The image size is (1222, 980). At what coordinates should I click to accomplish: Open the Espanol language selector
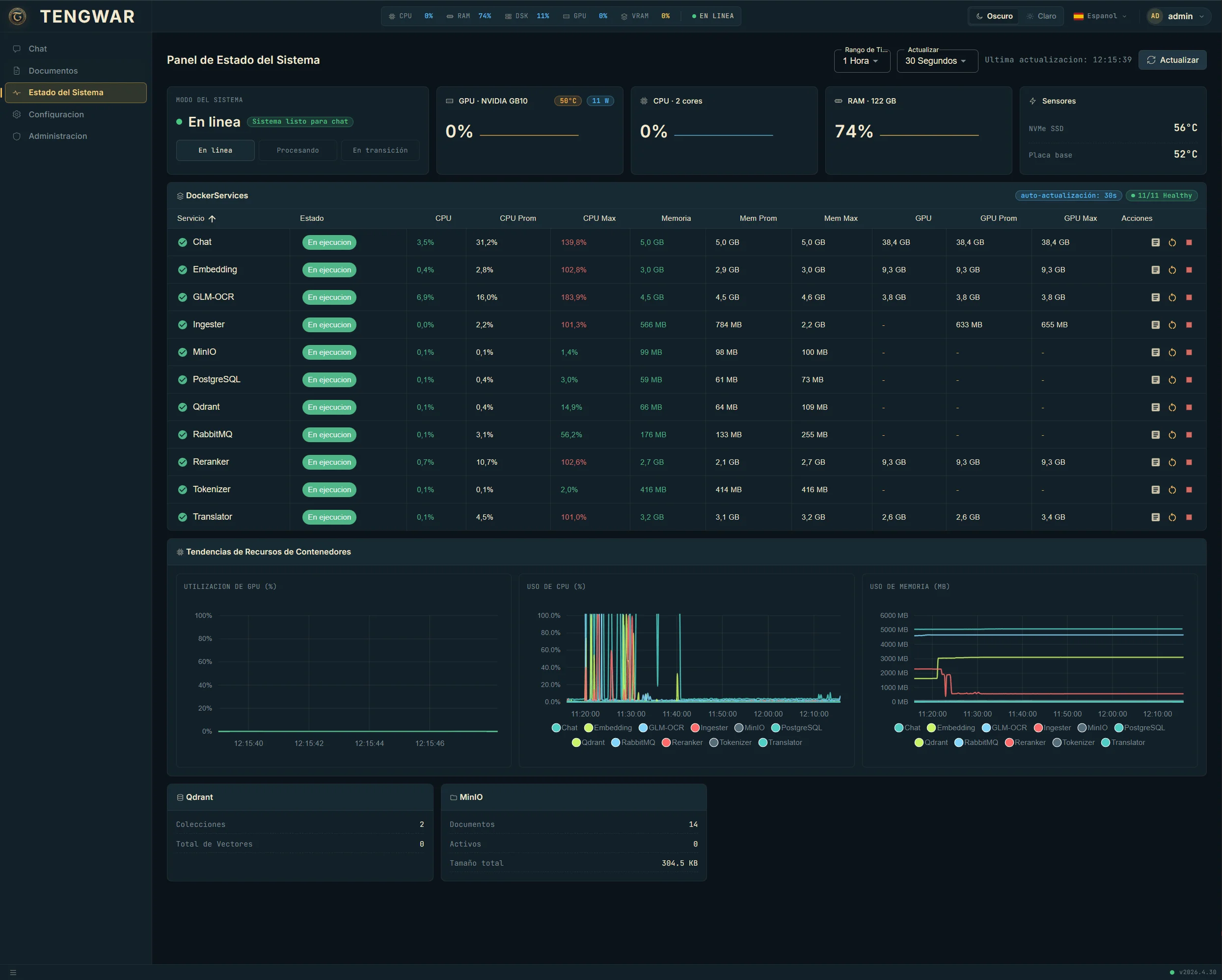pos(1100,16)
